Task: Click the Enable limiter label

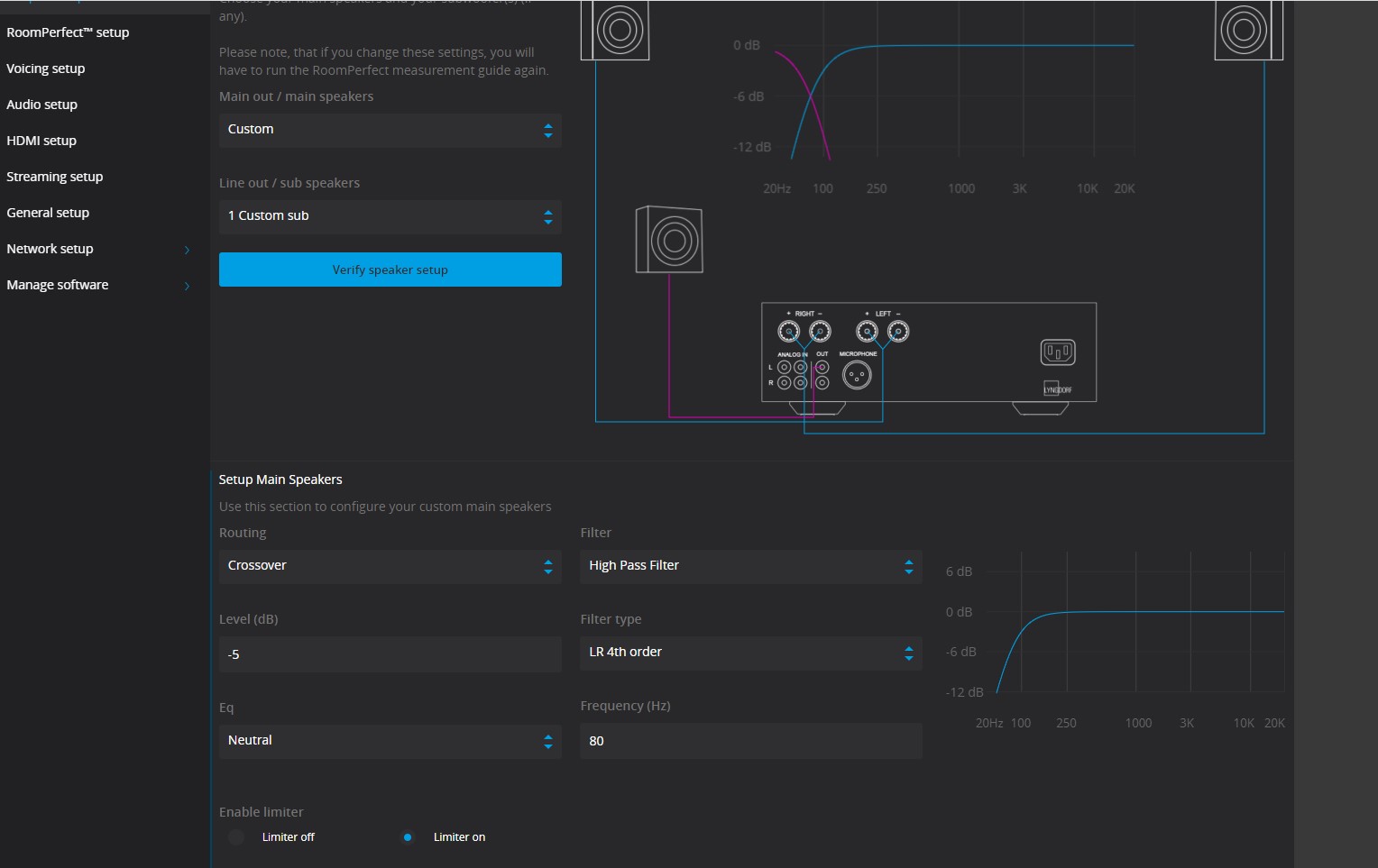Action: 262,812
